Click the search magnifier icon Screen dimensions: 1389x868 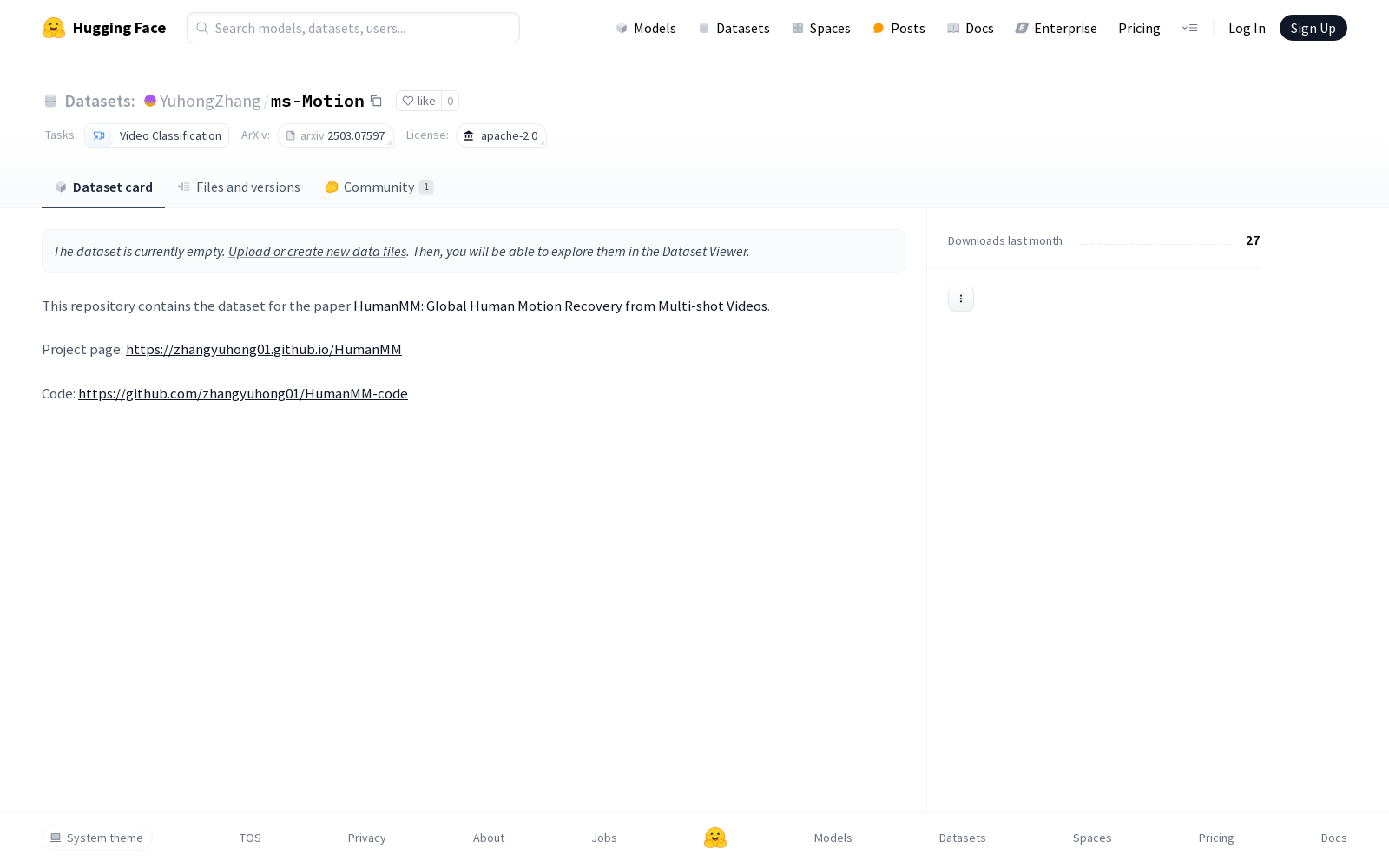pyautogui.click(x=202, y=28)
